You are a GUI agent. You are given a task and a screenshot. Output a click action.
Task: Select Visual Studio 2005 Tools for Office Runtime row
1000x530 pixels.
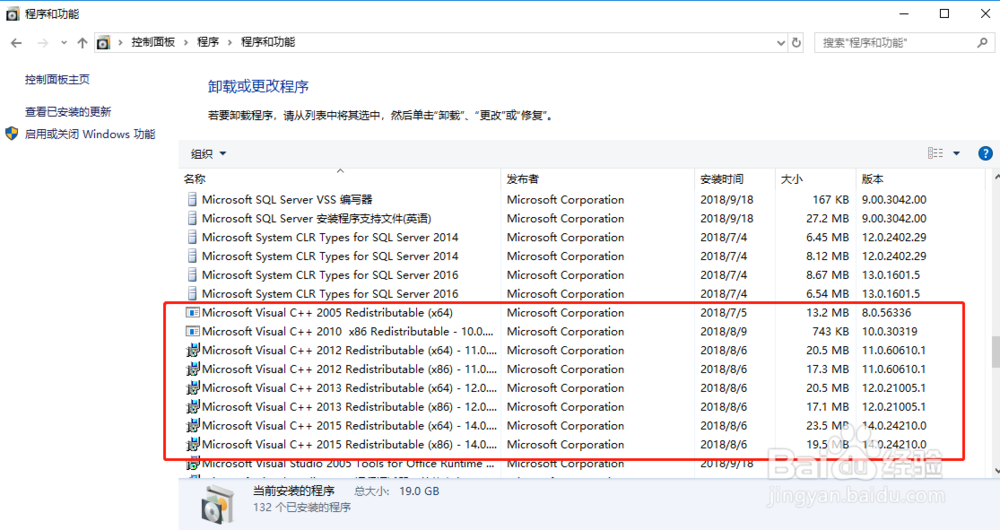point(348,464)
